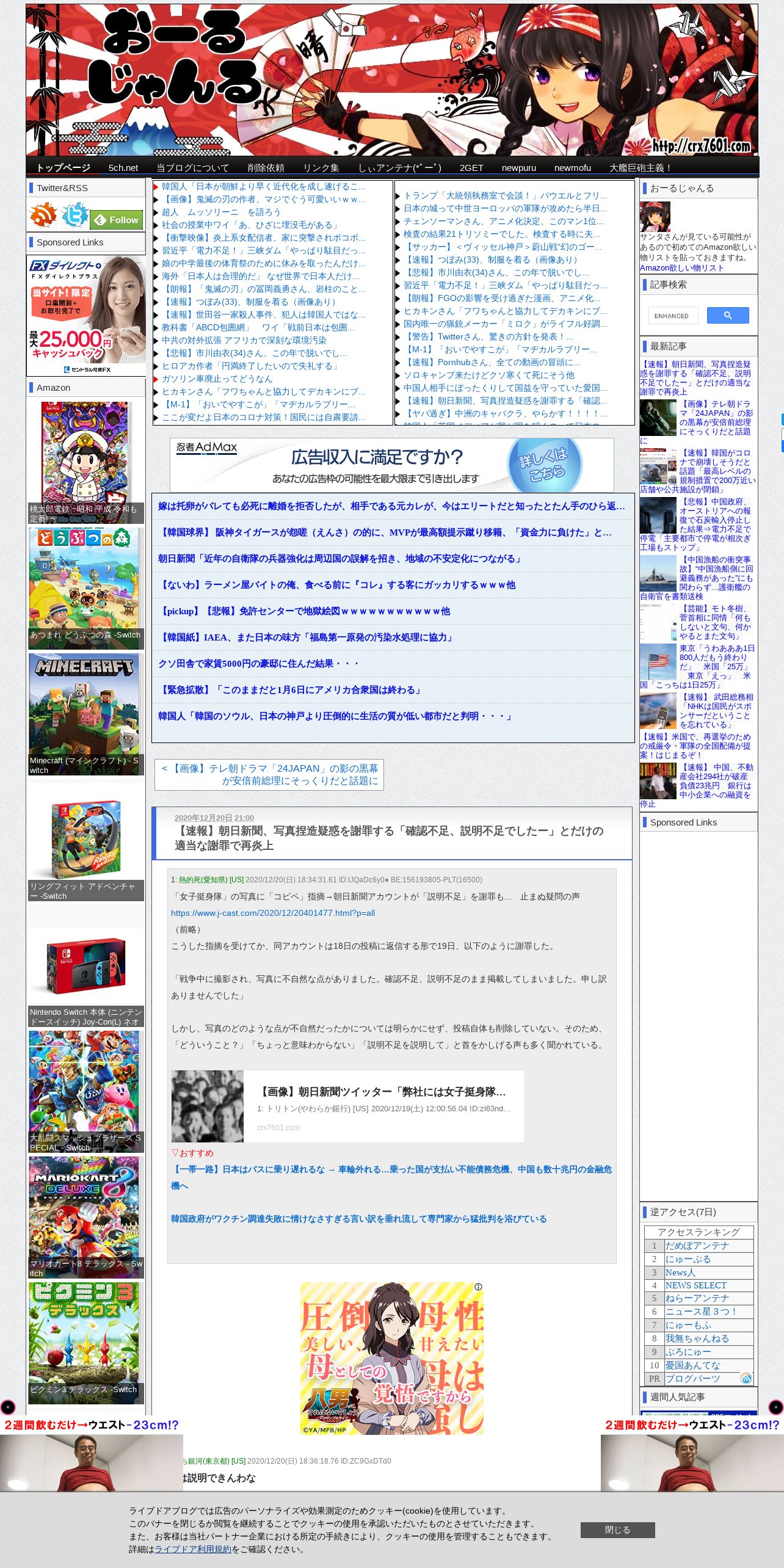The width and height of the screenshot is (784, 1568).
Task: Open テレ朝ドラマ 24JAPAN recent article thumbnail
Action: [658, 418]
